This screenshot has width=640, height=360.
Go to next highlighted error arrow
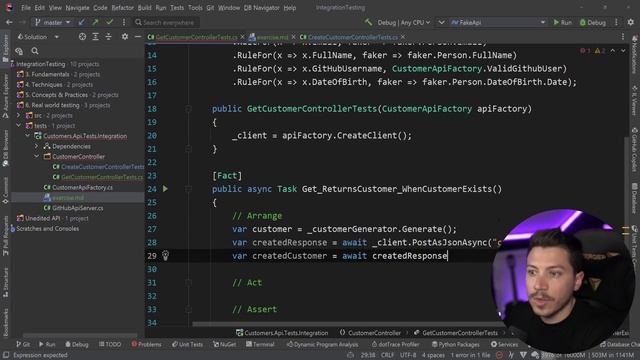pyautogui.click(x=623, y=51)
